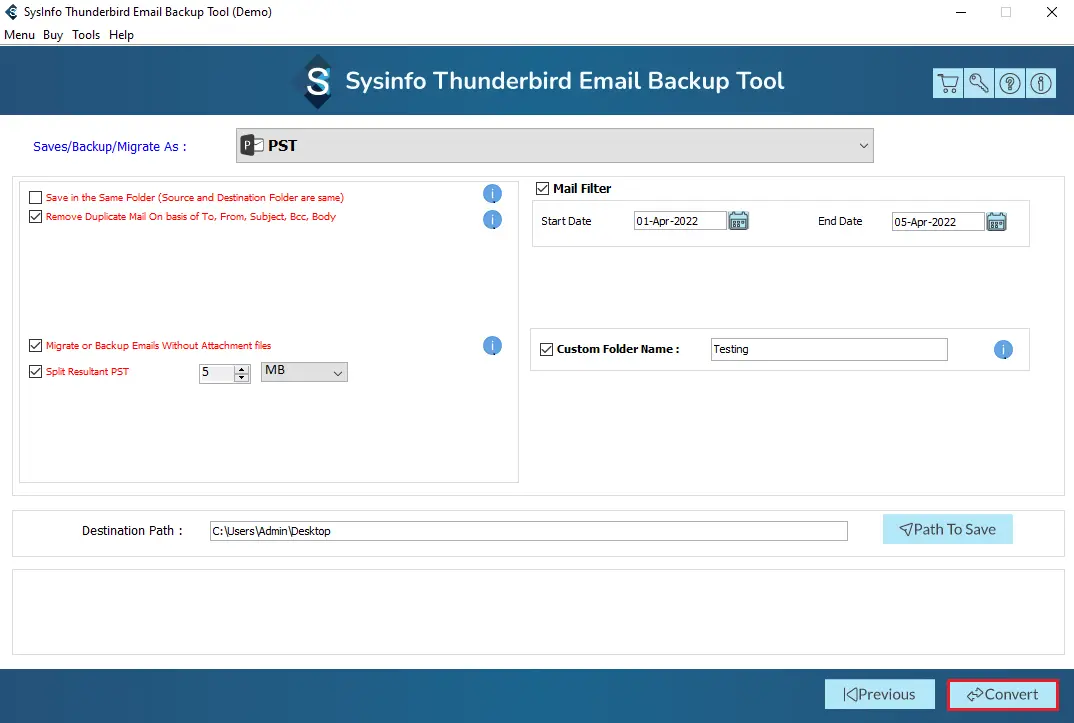Click the shopping cart buy icon
This screenshot has width=1074, height=723.
(947, 84)
